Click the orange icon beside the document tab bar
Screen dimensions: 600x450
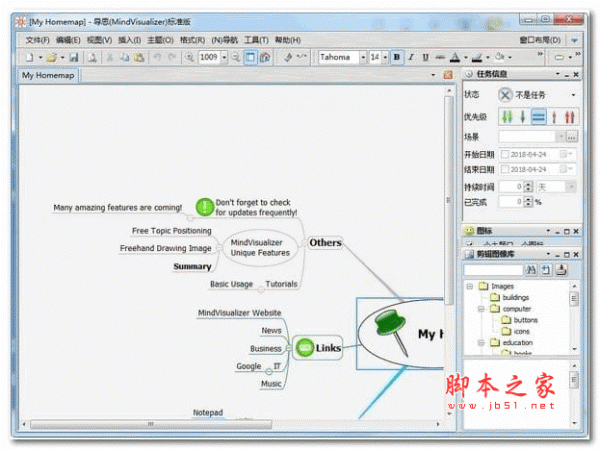point(448,75)
